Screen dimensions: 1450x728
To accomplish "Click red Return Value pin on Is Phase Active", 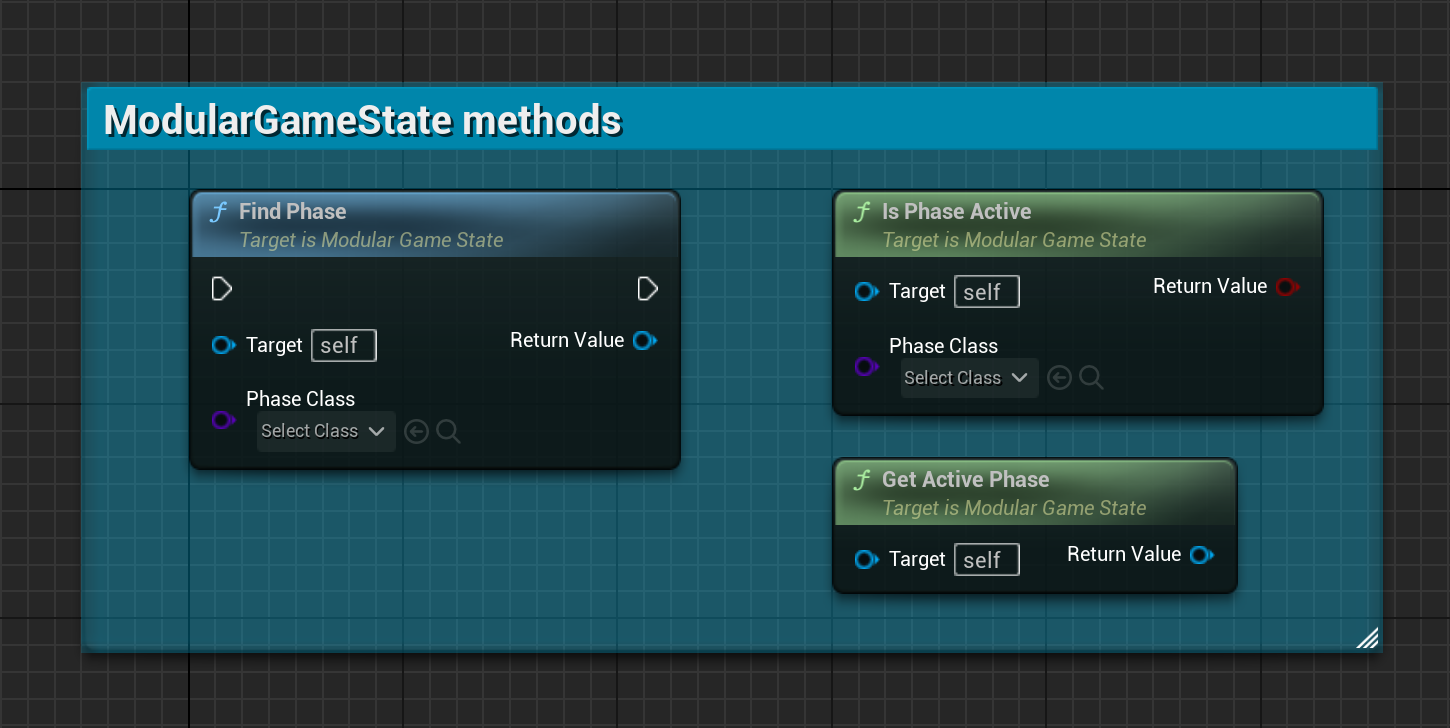I will [1287, 287].
